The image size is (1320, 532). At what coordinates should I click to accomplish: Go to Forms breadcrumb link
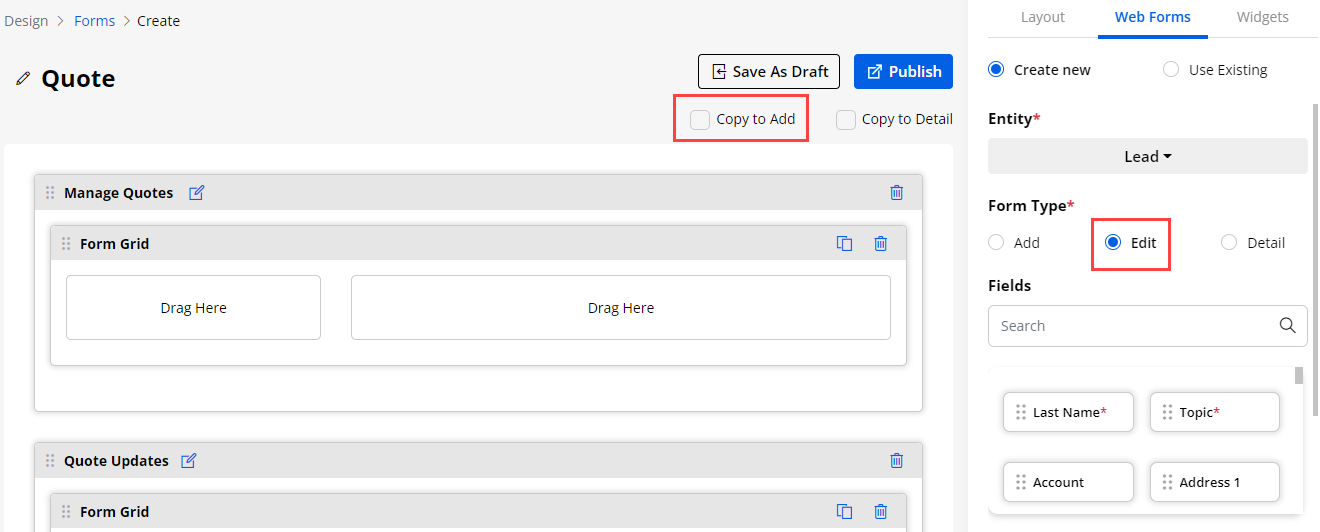point(94,21)
